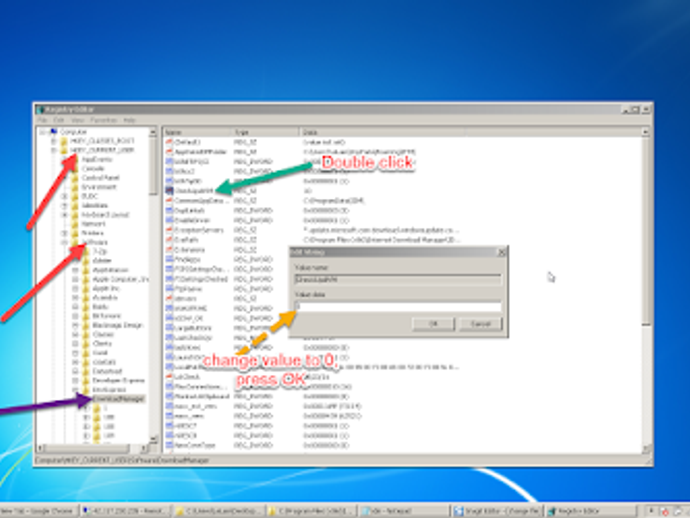Select the DownloadManager key
This screenshot has height=518, width=690.
118,399
